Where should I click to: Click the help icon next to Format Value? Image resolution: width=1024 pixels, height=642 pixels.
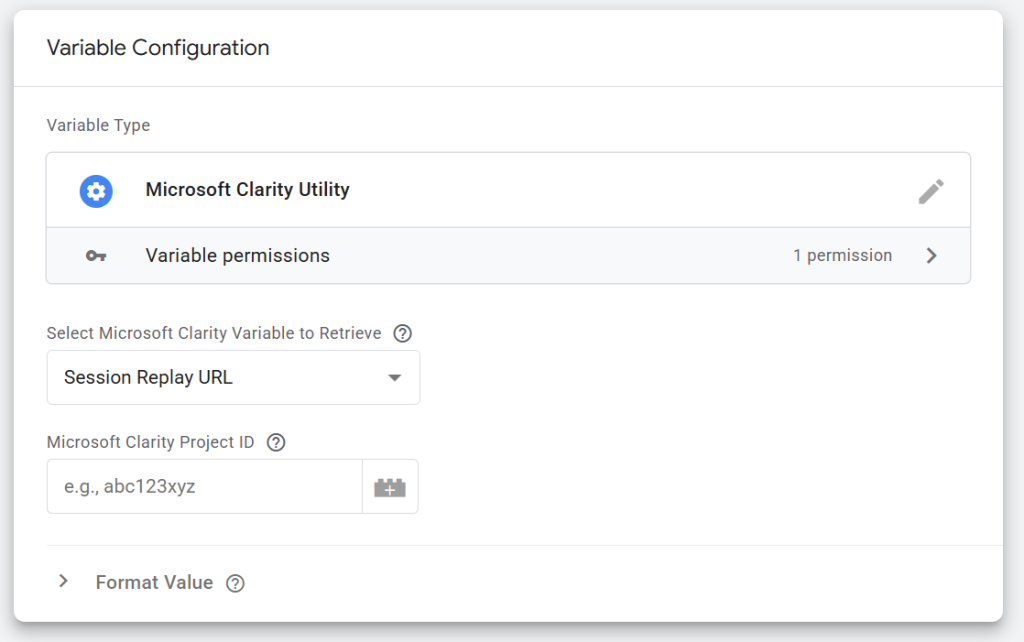(x=235, y=583)
